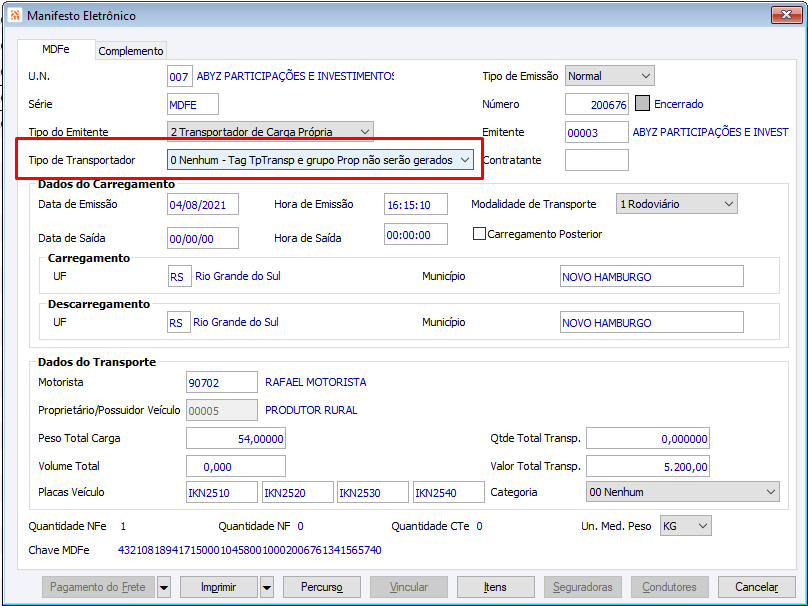This screenshot has width=808, height=606.
Task: Click the Hora de Emissão field
Action: coord(416,204)
